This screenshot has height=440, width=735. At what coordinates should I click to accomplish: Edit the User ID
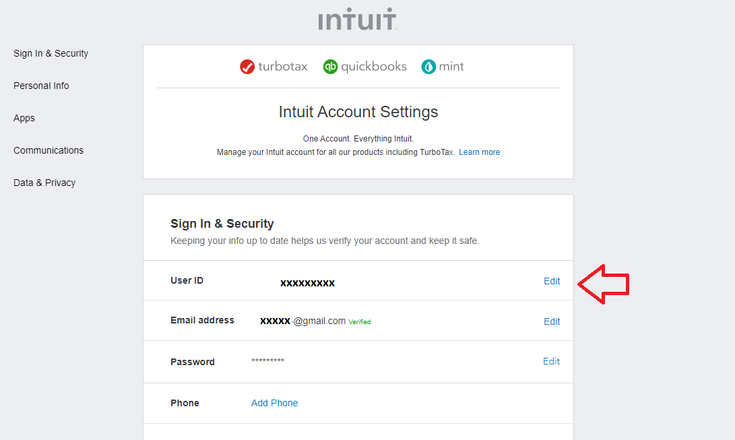[552, 281]
